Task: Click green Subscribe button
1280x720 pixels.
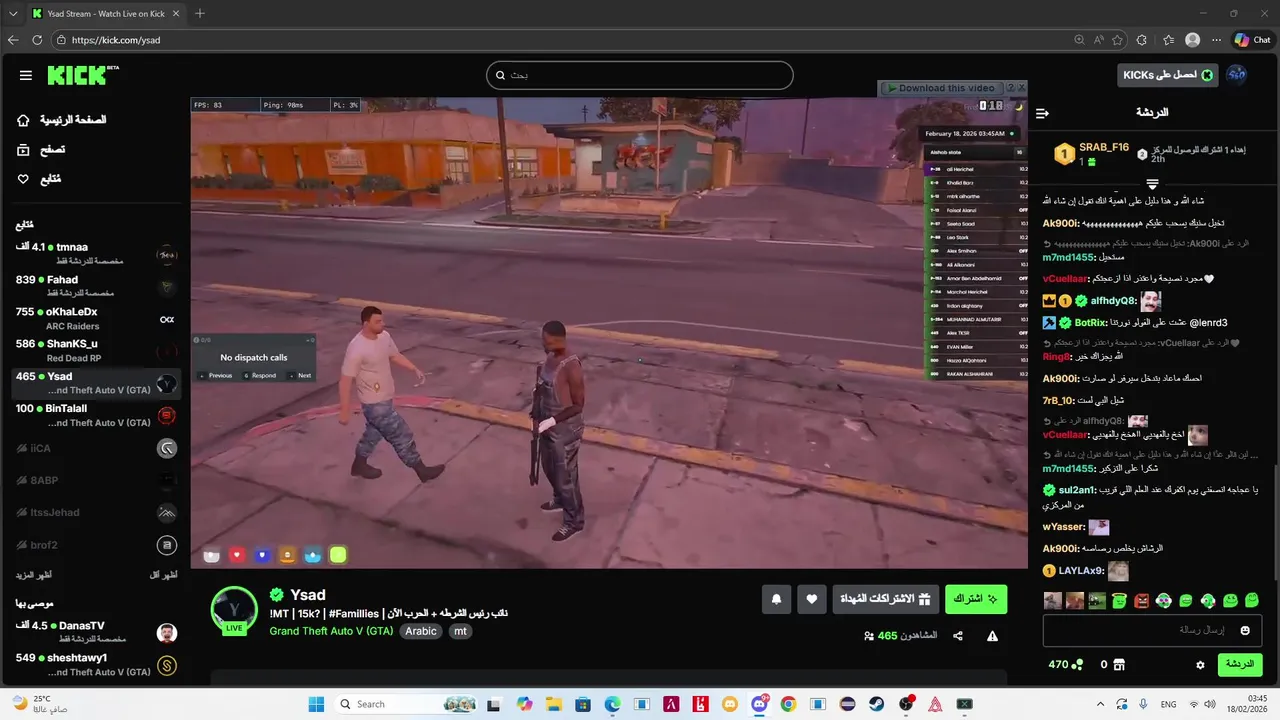Action: pyautogui.click(x=976, y=599)
